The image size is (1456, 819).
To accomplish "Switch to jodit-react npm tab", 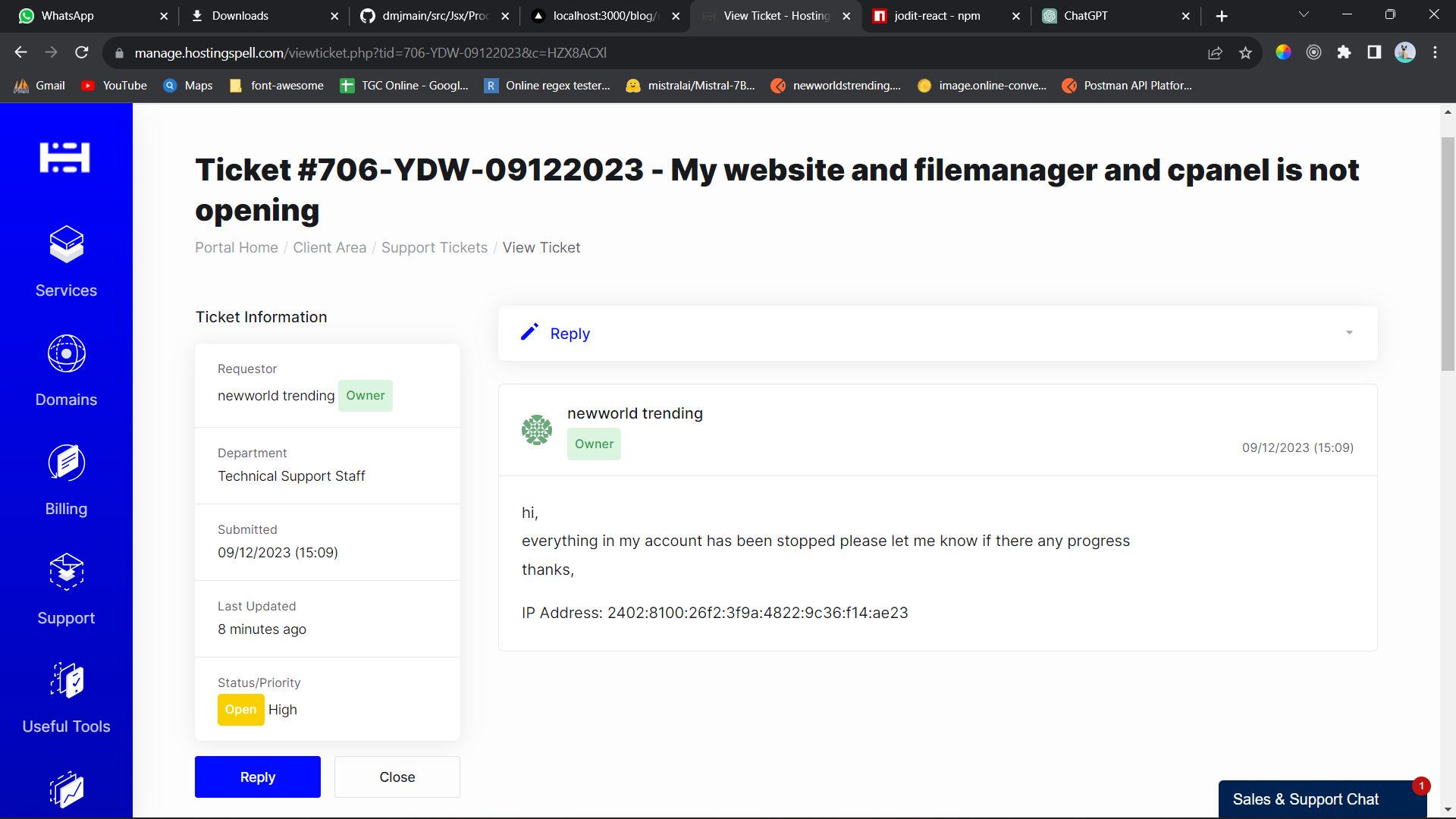I will pyautogui.click(x=937, y=16).
